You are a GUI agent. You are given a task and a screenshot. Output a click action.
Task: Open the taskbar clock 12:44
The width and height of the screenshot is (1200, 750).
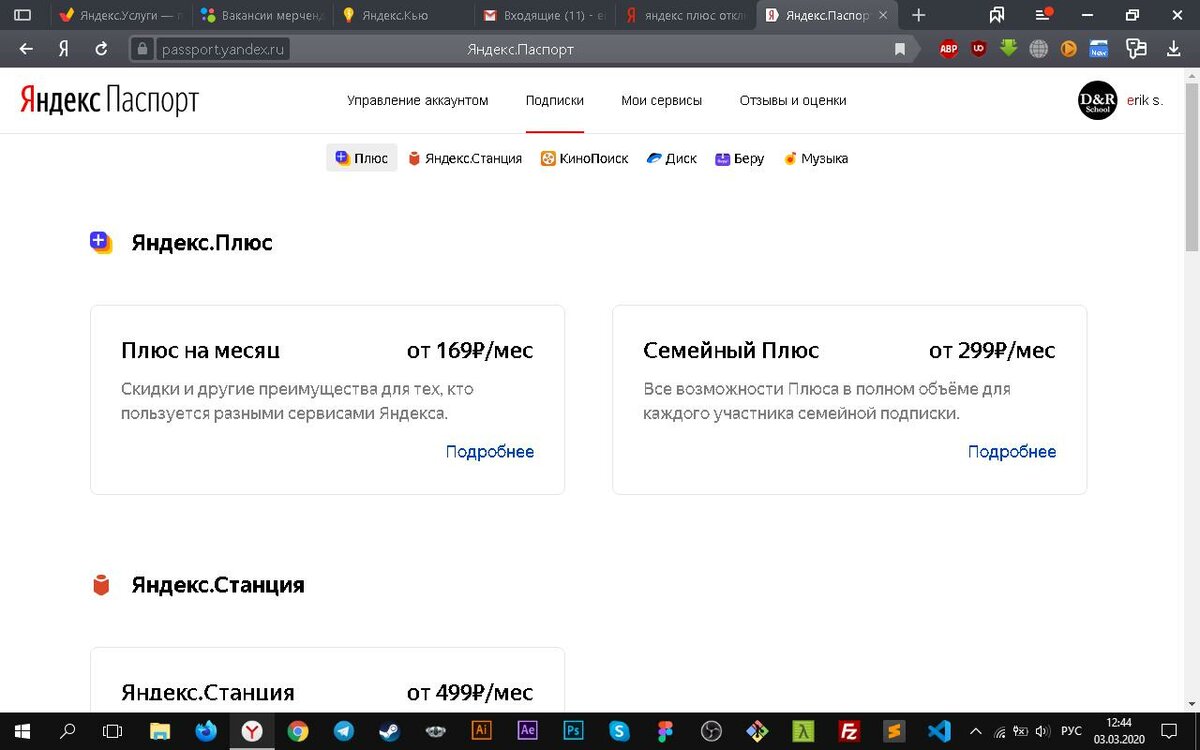(1120, 731)
